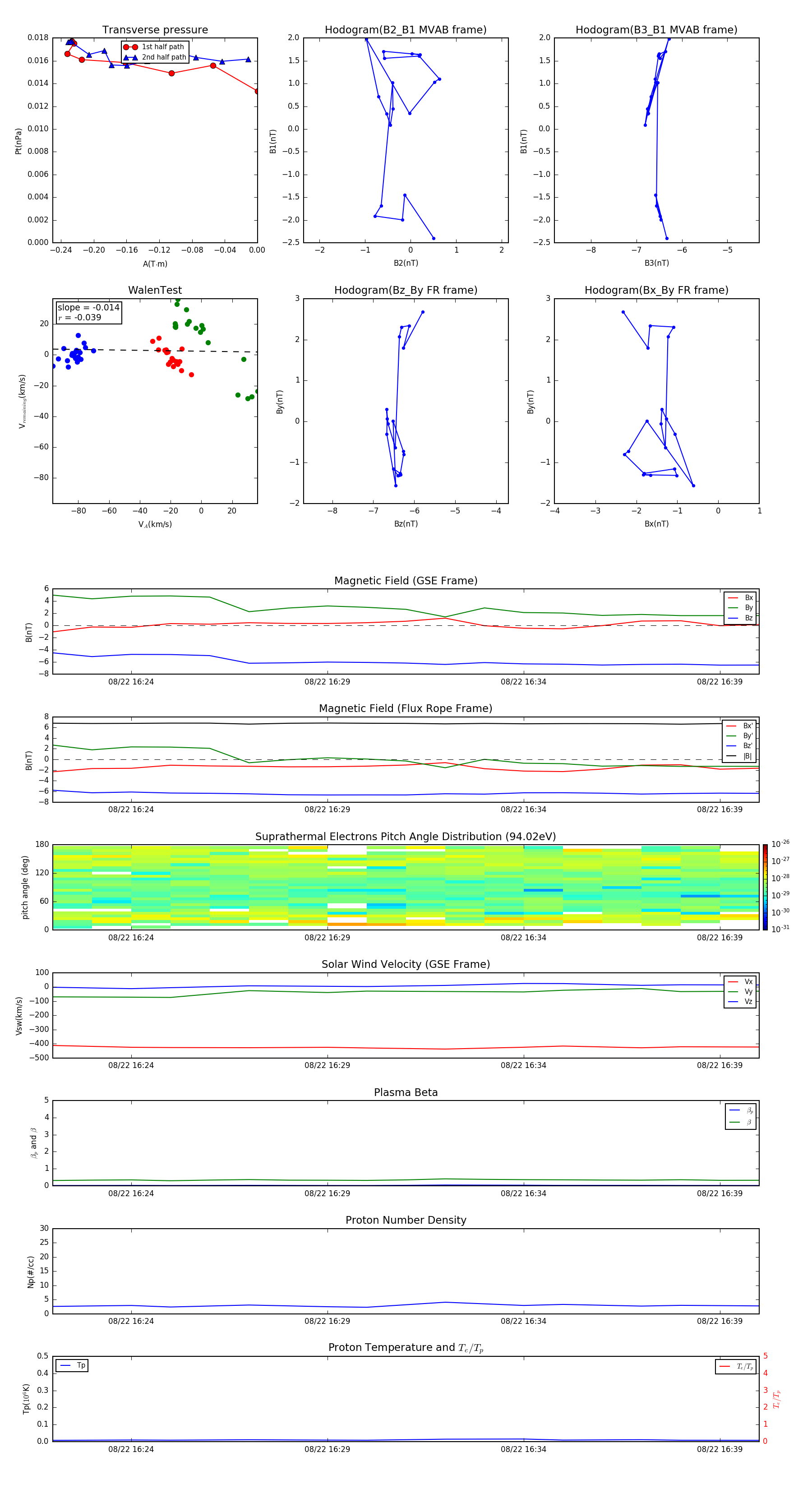Click the 'slope = -0.014' annotation
Screen dimensions: 812x1489
[88, 308]
